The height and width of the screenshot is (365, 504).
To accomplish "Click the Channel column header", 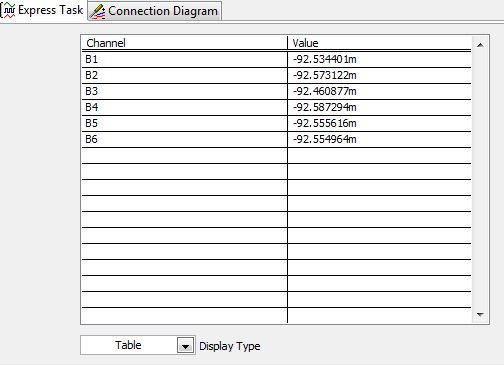I will 184,43.
